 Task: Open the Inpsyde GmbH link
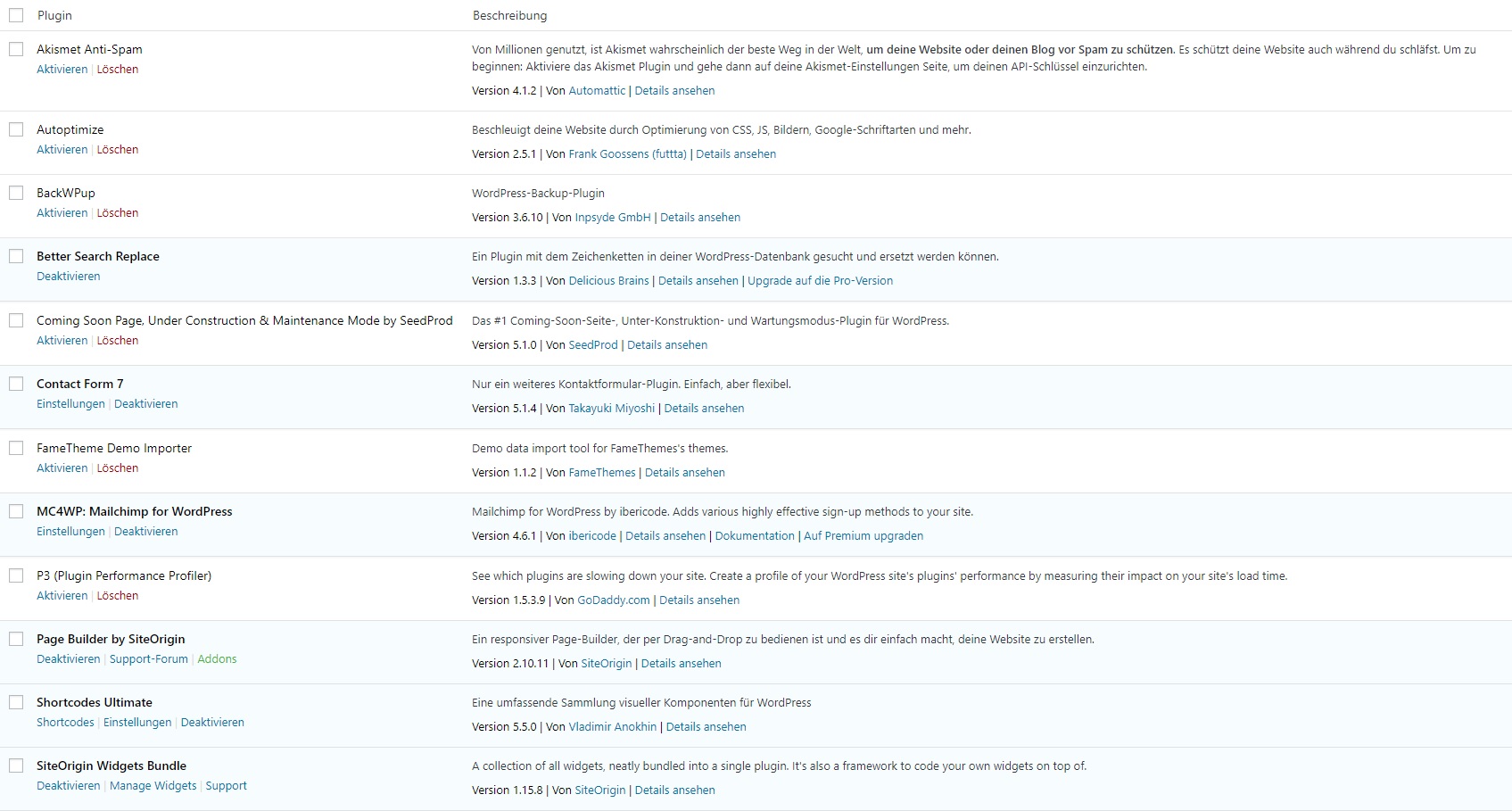(613, 218)
